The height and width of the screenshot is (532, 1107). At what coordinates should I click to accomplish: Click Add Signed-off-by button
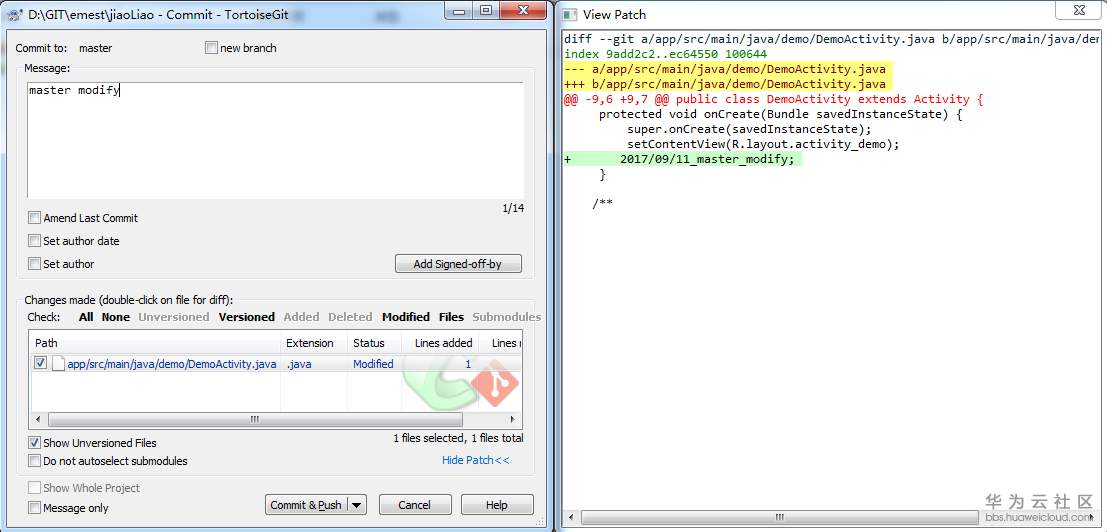tap(457, 264)
